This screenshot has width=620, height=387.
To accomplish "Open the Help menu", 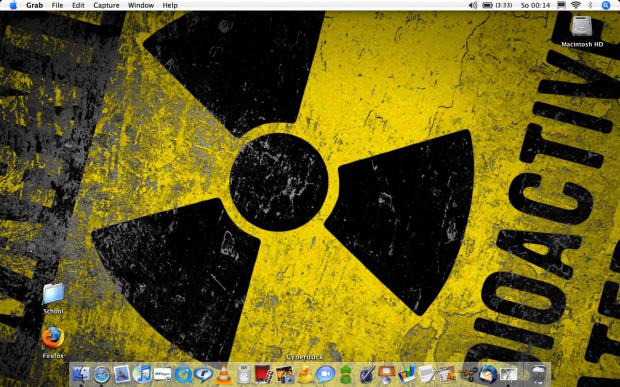I will pos(170,5).
